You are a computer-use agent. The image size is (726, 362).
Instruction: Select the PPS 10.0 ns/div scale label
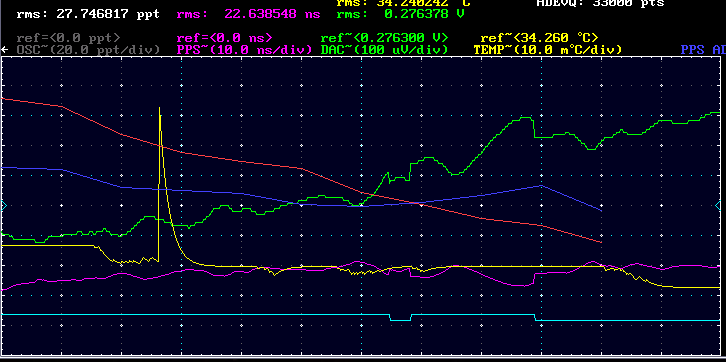(x=244, y=50)
